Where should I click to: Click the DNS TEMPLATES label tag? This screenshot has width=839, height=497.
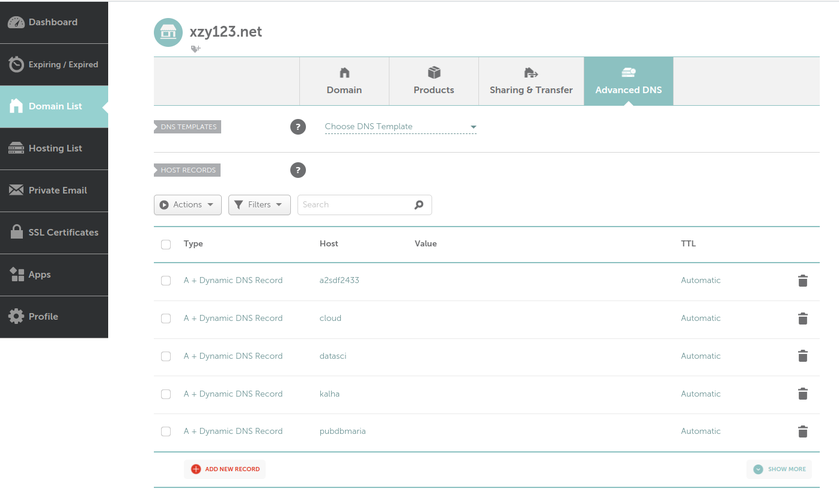pyautogui.click(x=188, y=127)
